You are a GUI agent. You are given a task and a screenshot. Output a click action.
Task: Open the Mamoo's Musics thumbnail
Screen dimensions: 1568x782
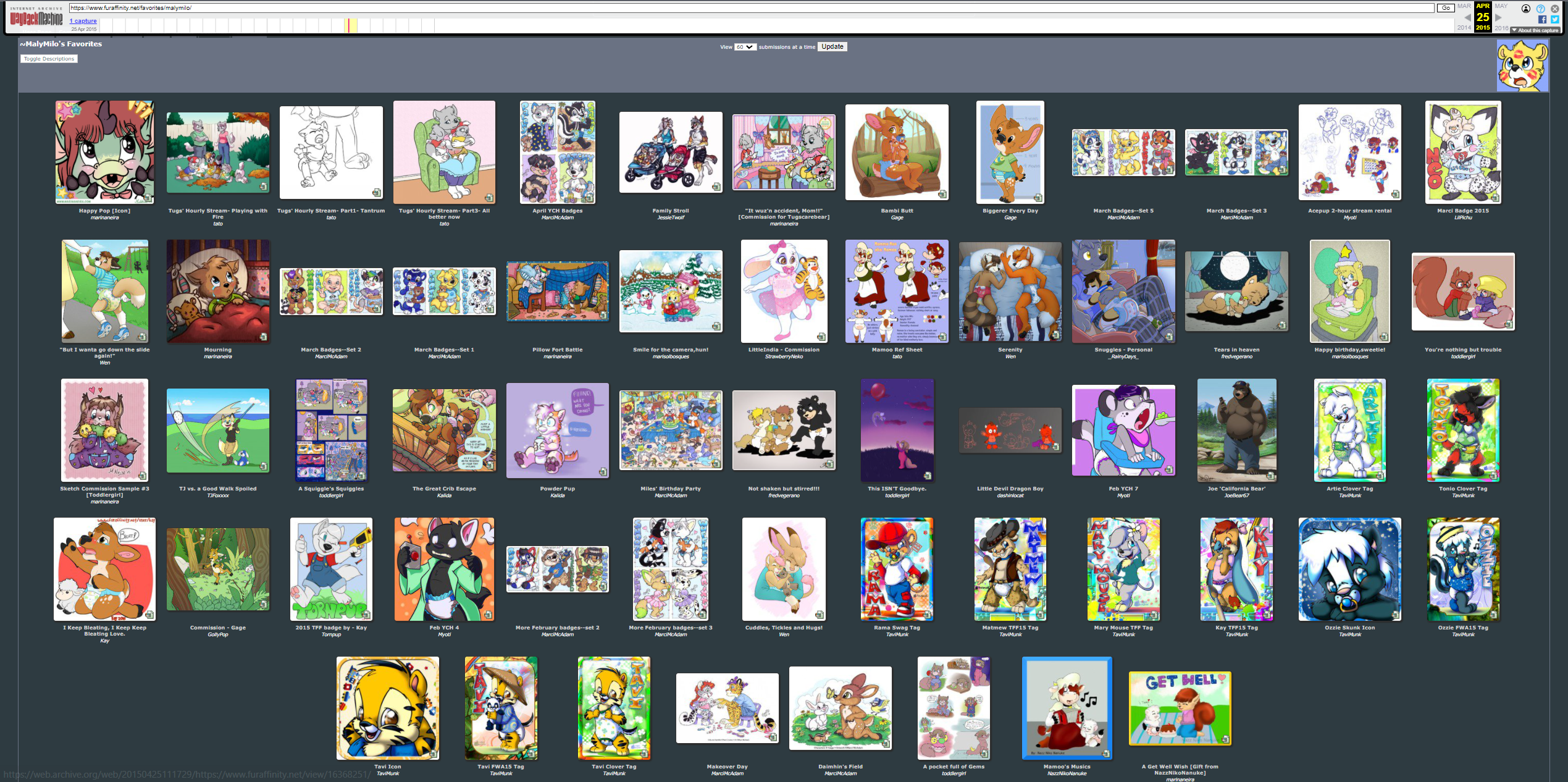[x=1067, y=708]
